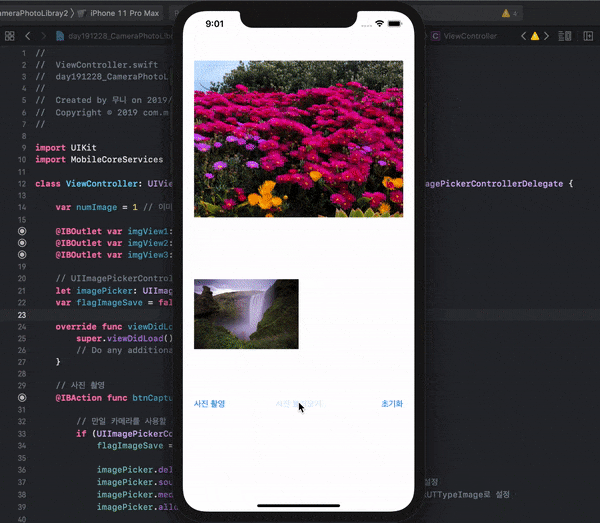Open ViewController class in jump bar
The width and height of the screenshot is (600, 523).
(x=470, y=36)
